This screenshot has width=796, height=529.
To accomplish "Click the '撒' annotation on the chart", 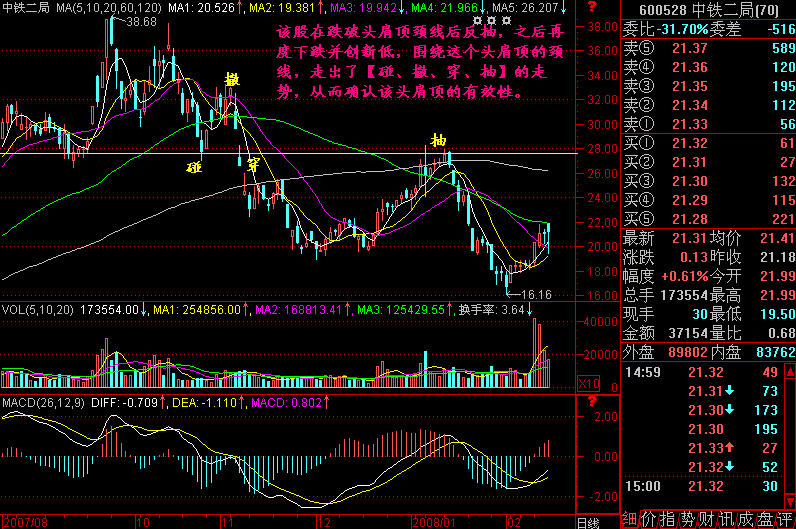I will [x=232, y=80].
